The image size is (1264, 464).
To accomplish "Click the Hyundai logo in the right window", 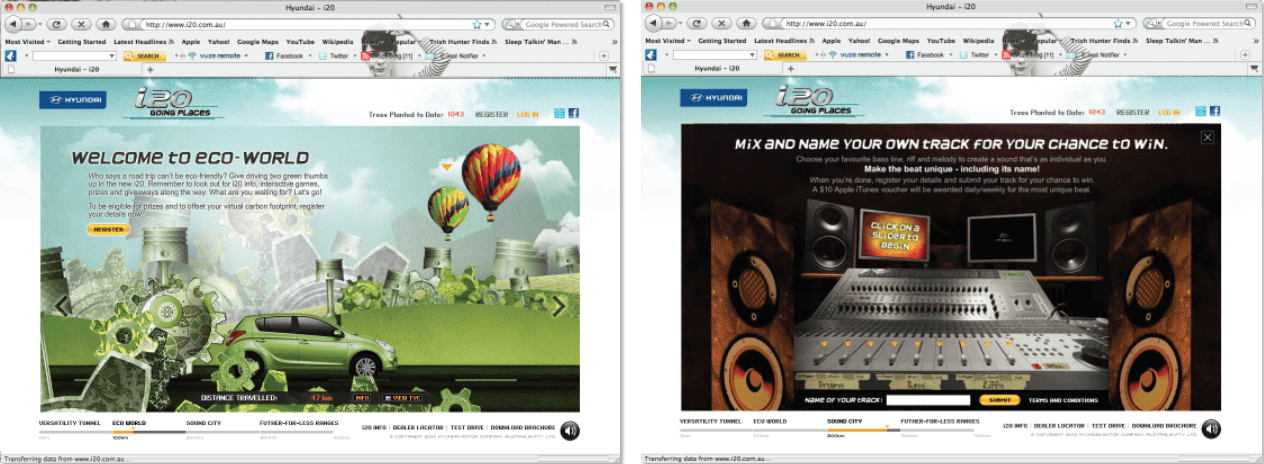I will pos(712,98).
